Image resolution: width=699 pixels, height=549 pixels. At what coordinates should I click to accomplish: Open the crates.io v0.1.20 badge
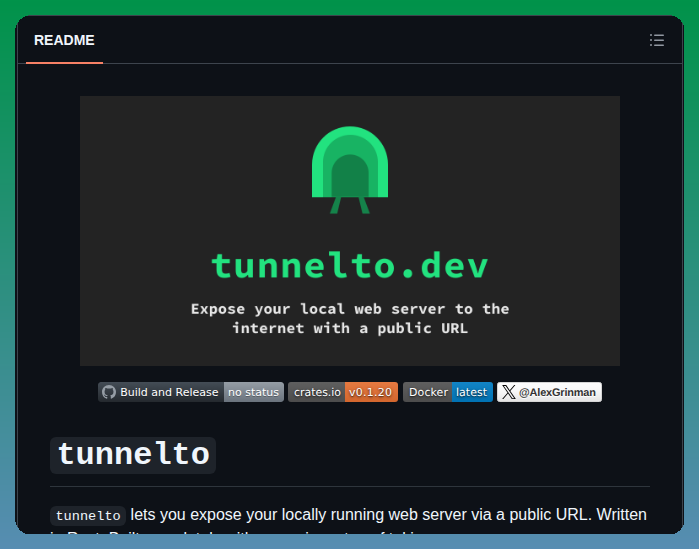tap(343, 392)
